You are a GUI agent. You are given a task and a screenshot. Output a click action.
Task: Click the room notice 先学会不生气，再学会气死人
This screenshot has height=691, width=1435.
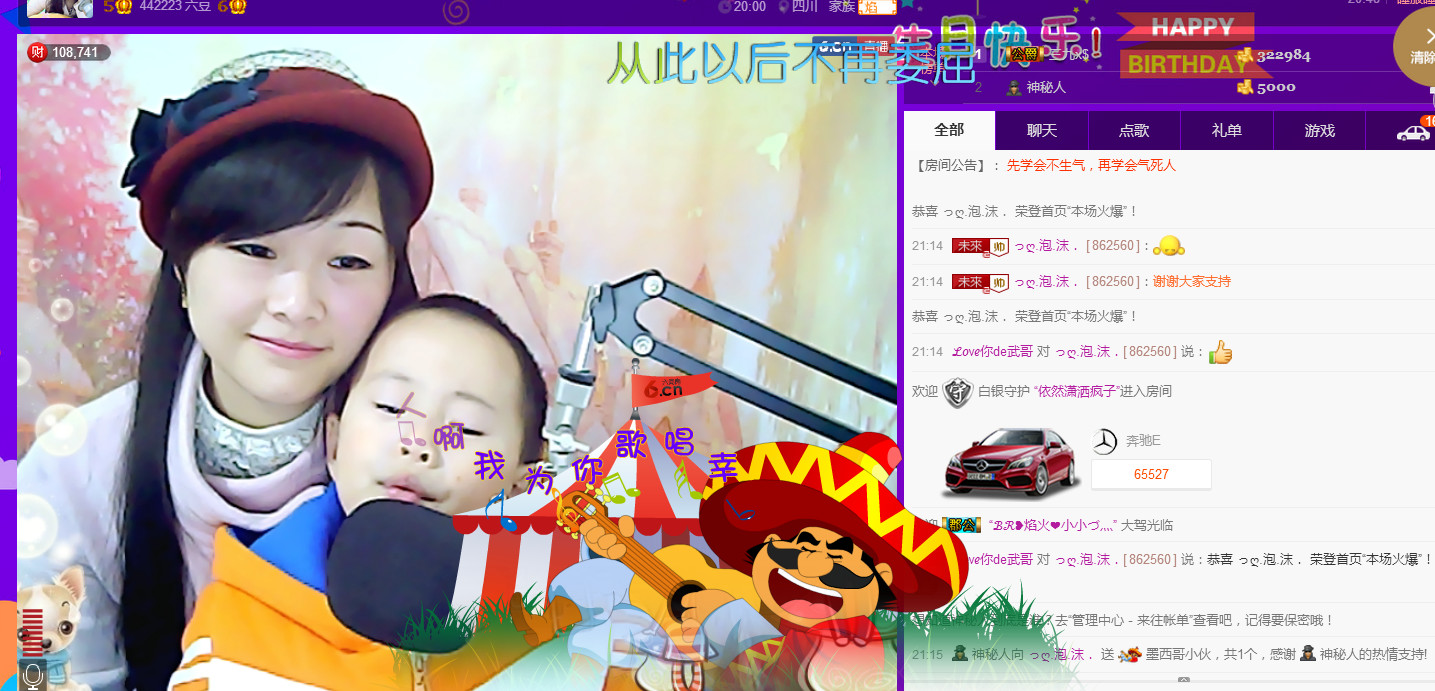point(1091,165)
